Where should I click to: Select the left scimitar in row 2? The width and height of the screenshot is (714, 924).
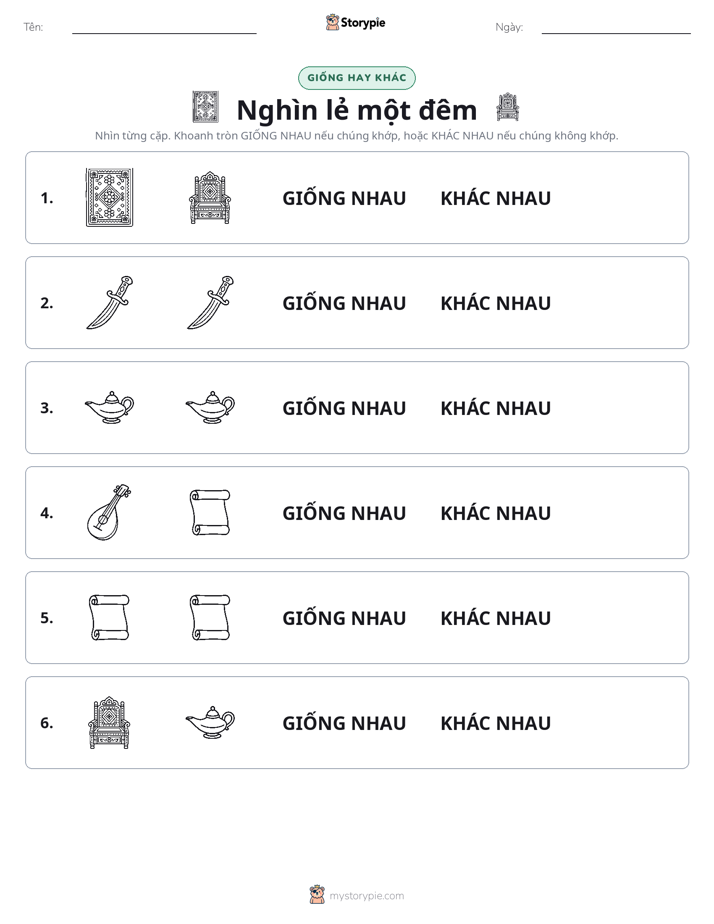coord(110,302)
